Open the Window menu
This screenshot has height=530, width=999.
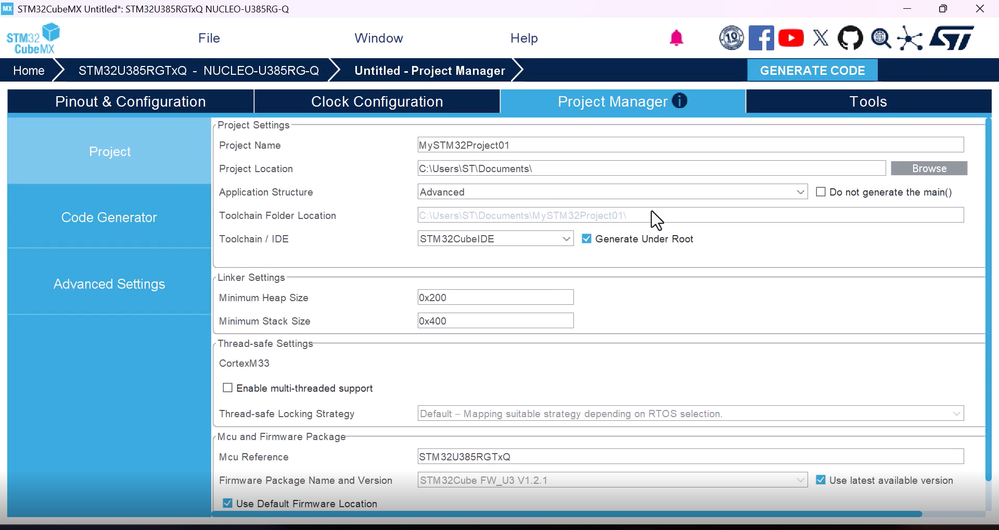click(378, 38)
